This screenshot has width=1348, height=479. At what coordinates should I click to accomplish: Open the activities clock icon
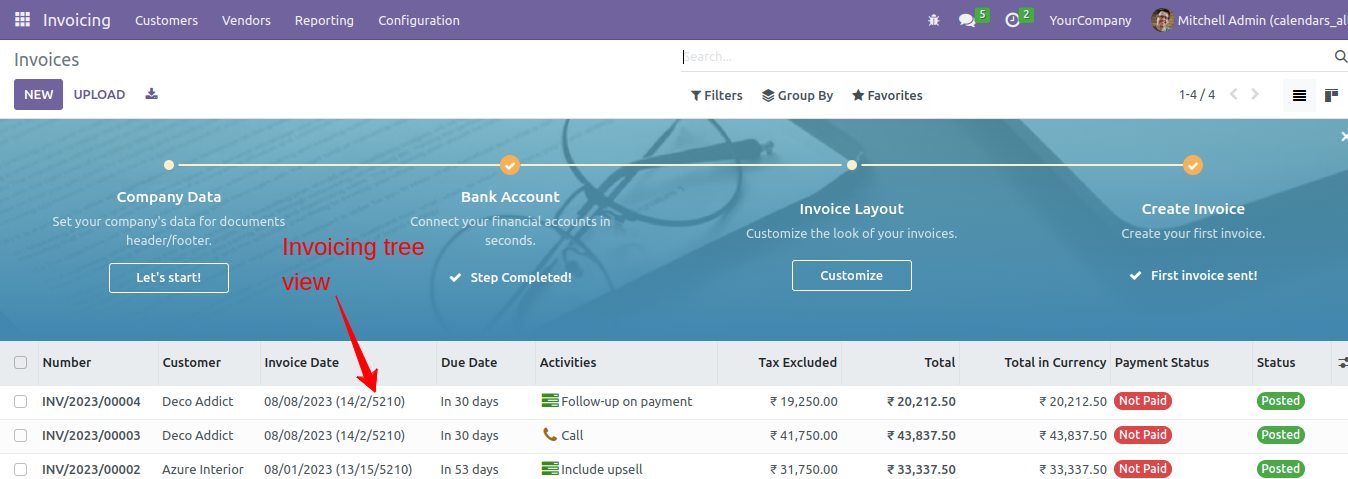click(x=1012, y=20)
